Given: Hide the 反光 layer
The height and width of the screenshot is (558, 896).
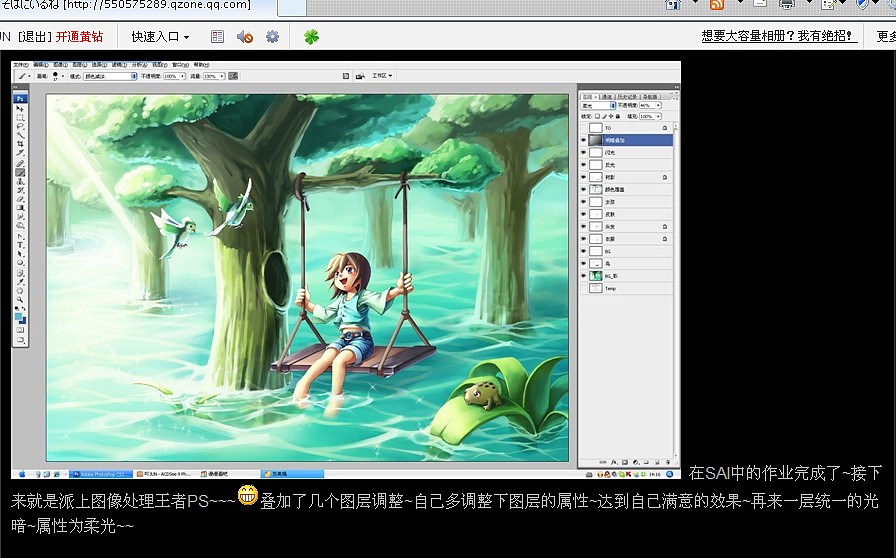Looking at the screenshot, I should coord(583,165).
